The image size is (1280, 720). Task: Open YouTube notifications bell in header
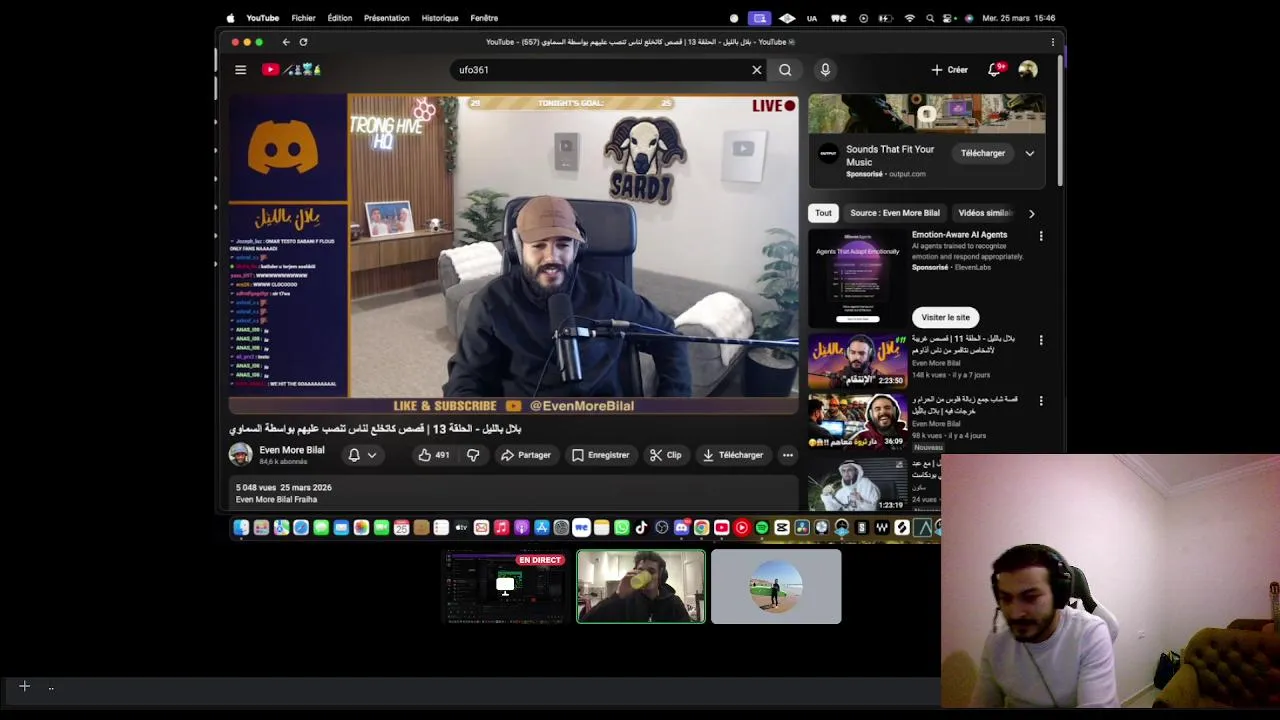[995, 70]
